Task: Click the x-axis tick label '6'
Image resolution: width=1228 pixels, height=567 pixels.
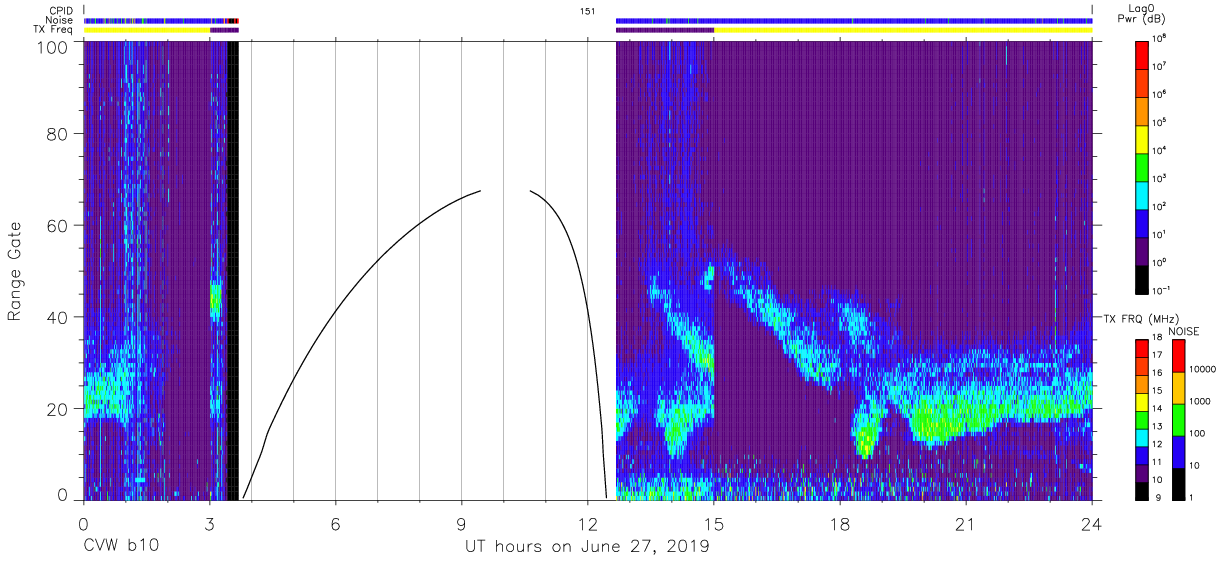Action: point(335,523)
